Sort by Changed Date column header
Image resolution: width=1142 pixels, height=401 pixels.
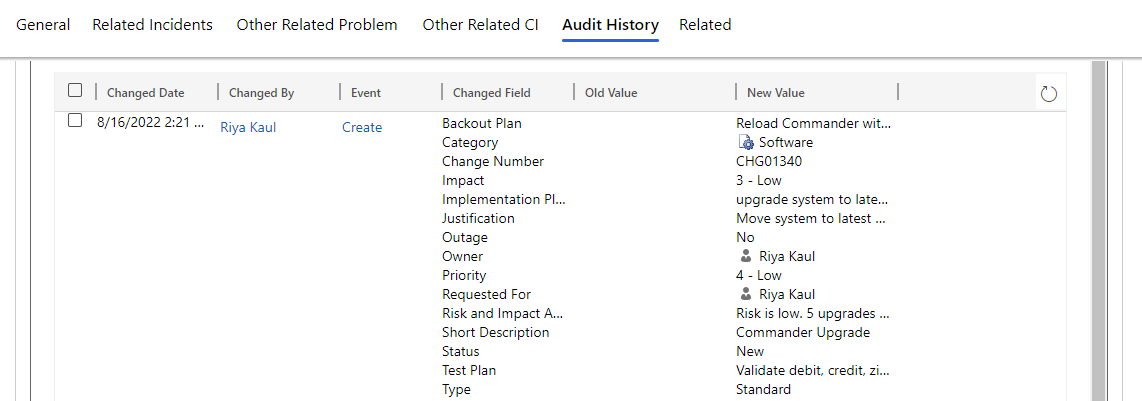146,92
